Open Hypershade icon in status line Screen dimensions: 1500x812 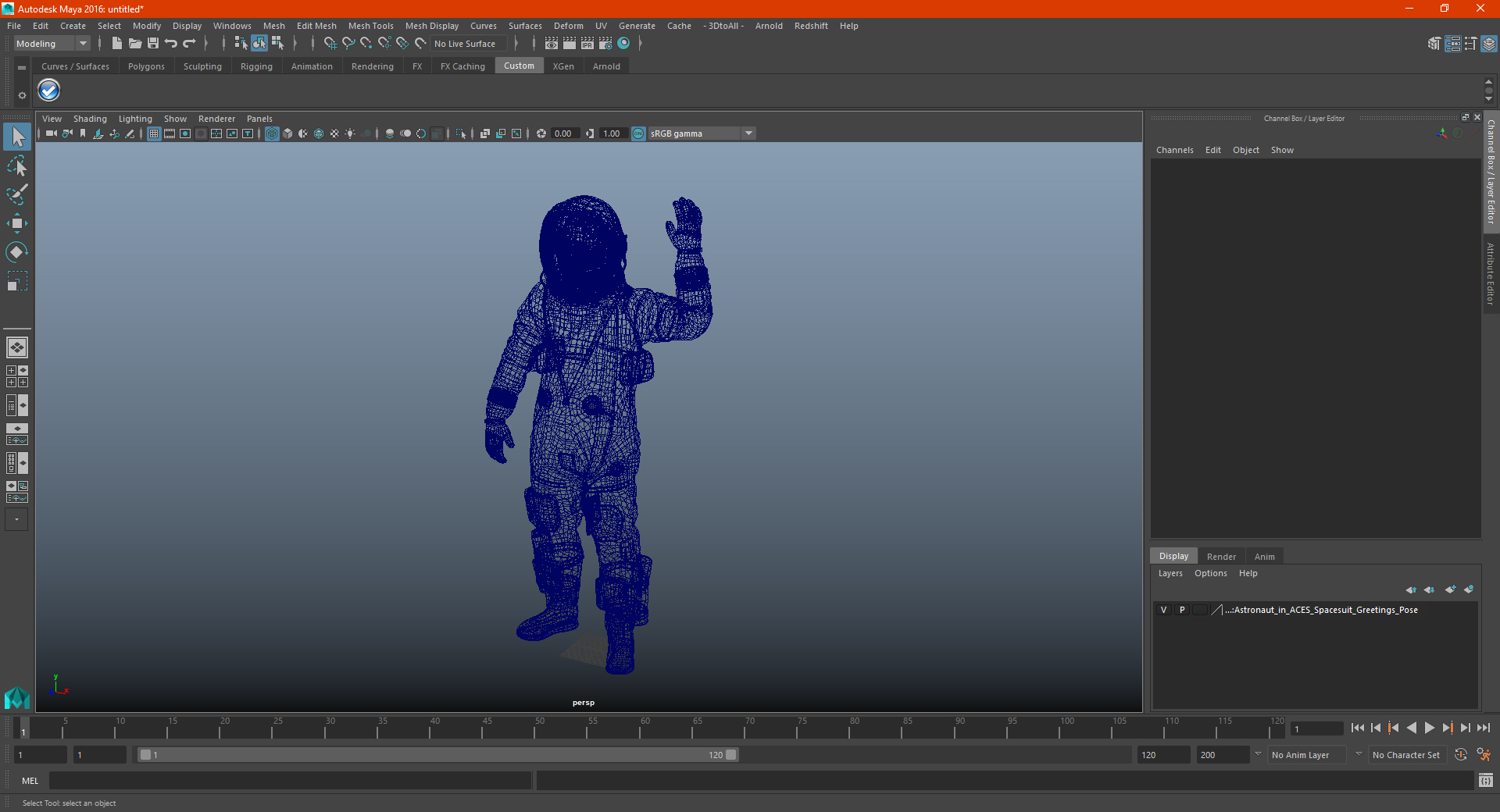[623, 44]
